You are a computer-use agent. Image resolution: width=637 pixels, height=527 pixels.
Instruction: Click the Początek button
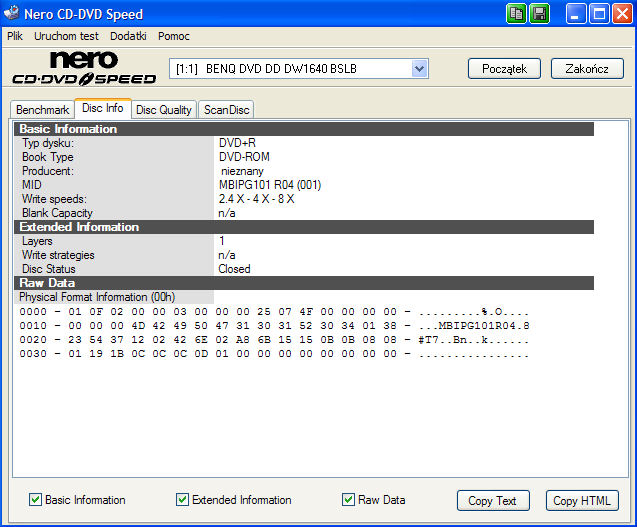coord(505,69)
